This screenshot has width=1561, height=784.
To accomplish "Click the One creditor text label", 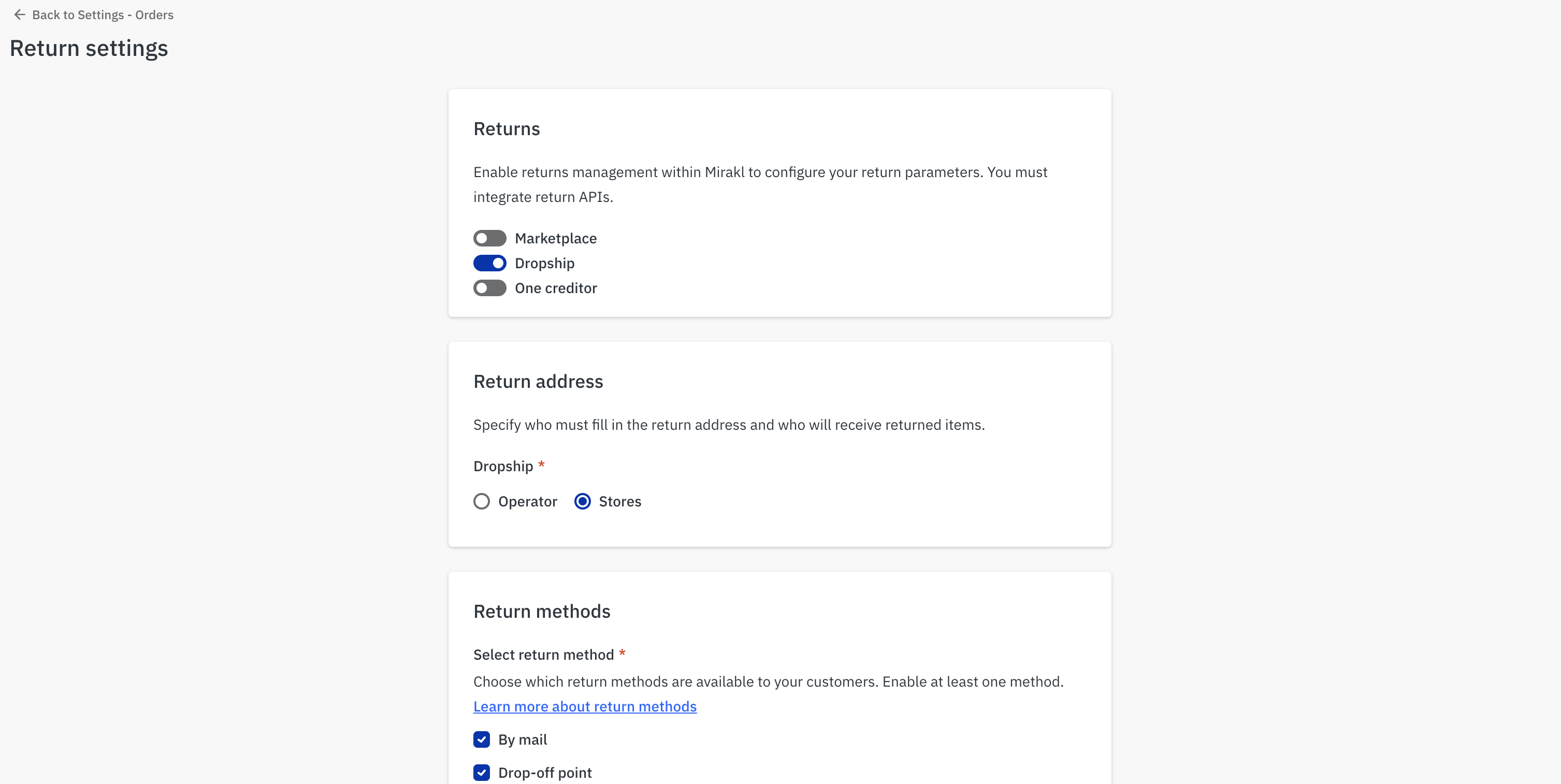I will pos(556,288).
